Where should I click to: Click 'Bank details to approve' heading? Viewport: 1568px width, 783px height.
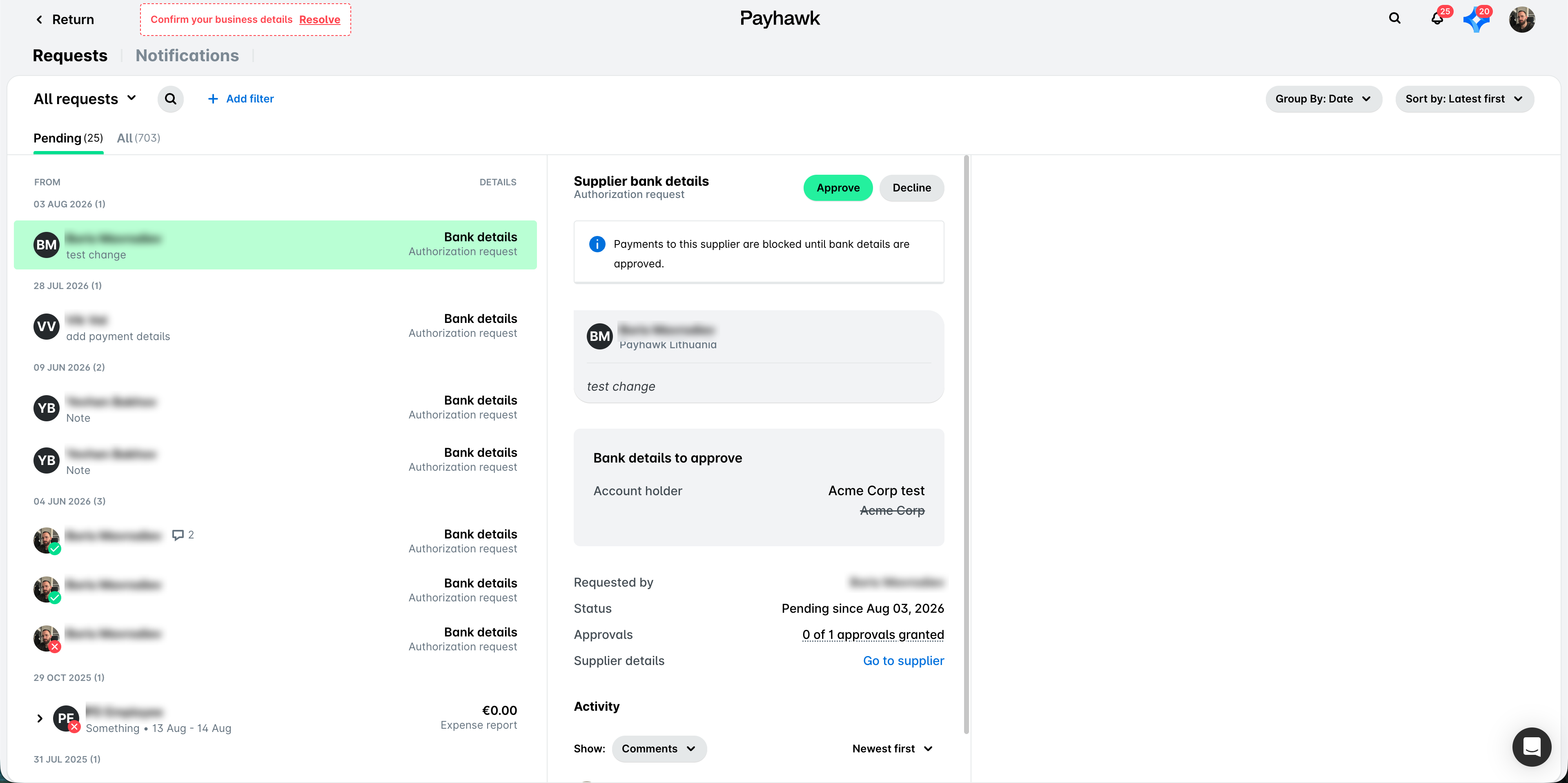(668, 458)
